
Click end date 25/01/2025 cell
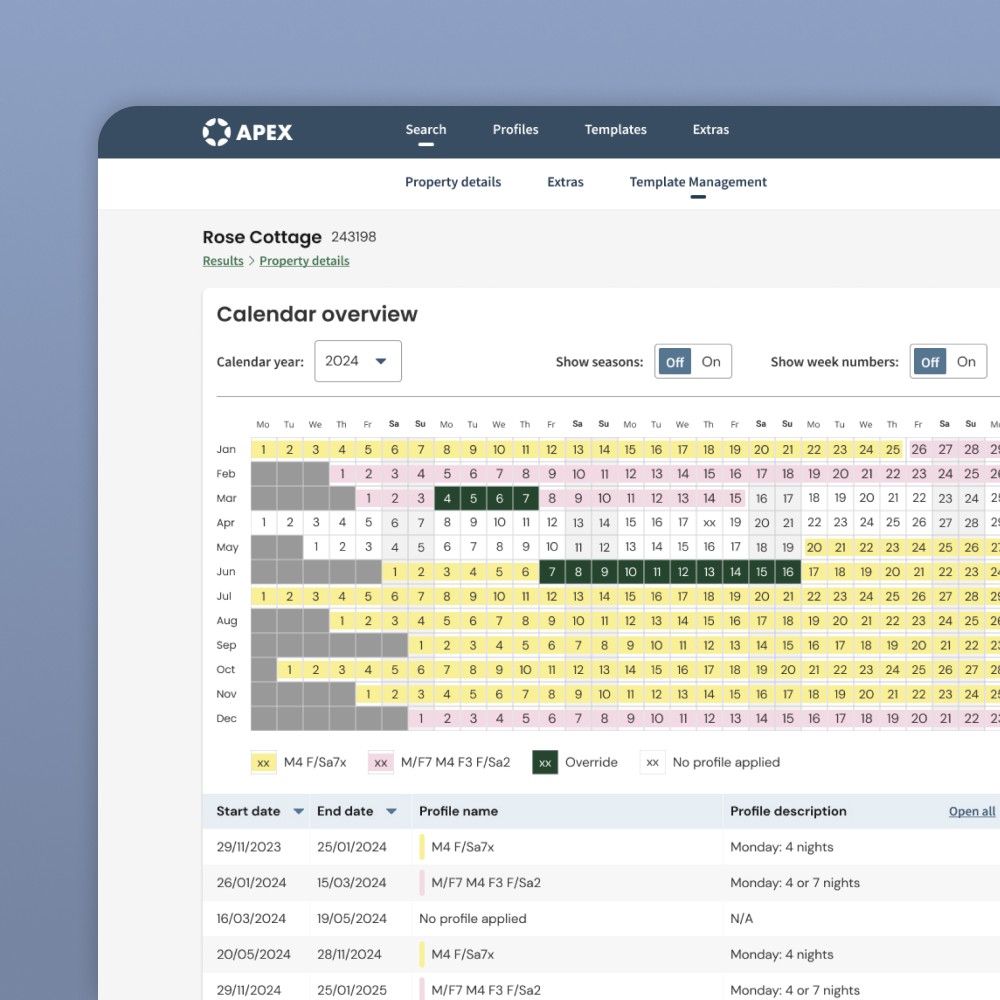pos(352,990)
